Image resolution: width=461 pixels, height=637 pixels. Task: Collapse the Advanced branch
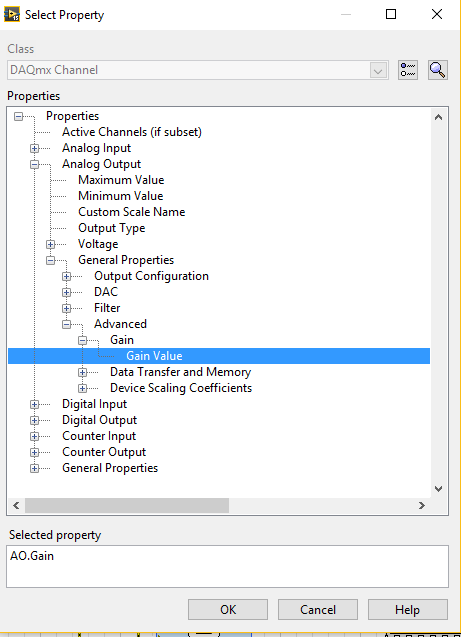click(x=67, y=325)
